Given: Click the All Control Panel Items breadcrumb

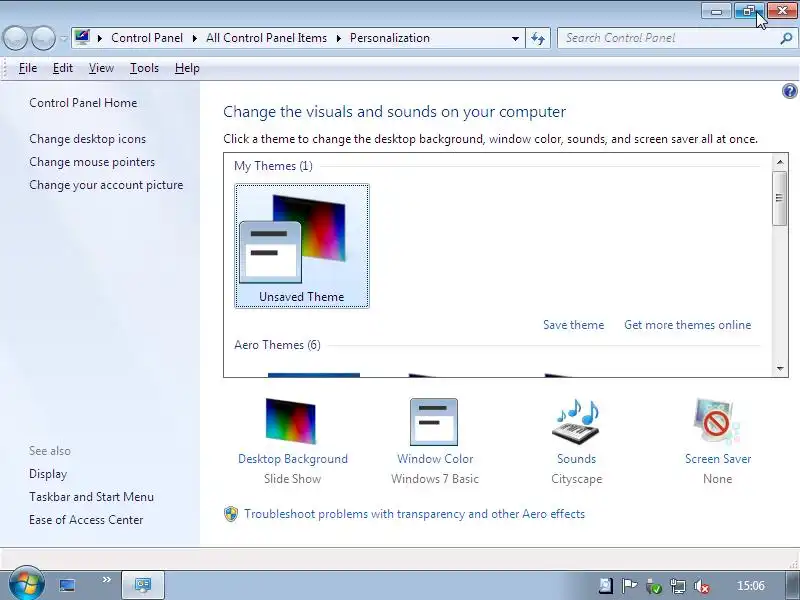Looking at the screenshot, I should click(266, 38).
